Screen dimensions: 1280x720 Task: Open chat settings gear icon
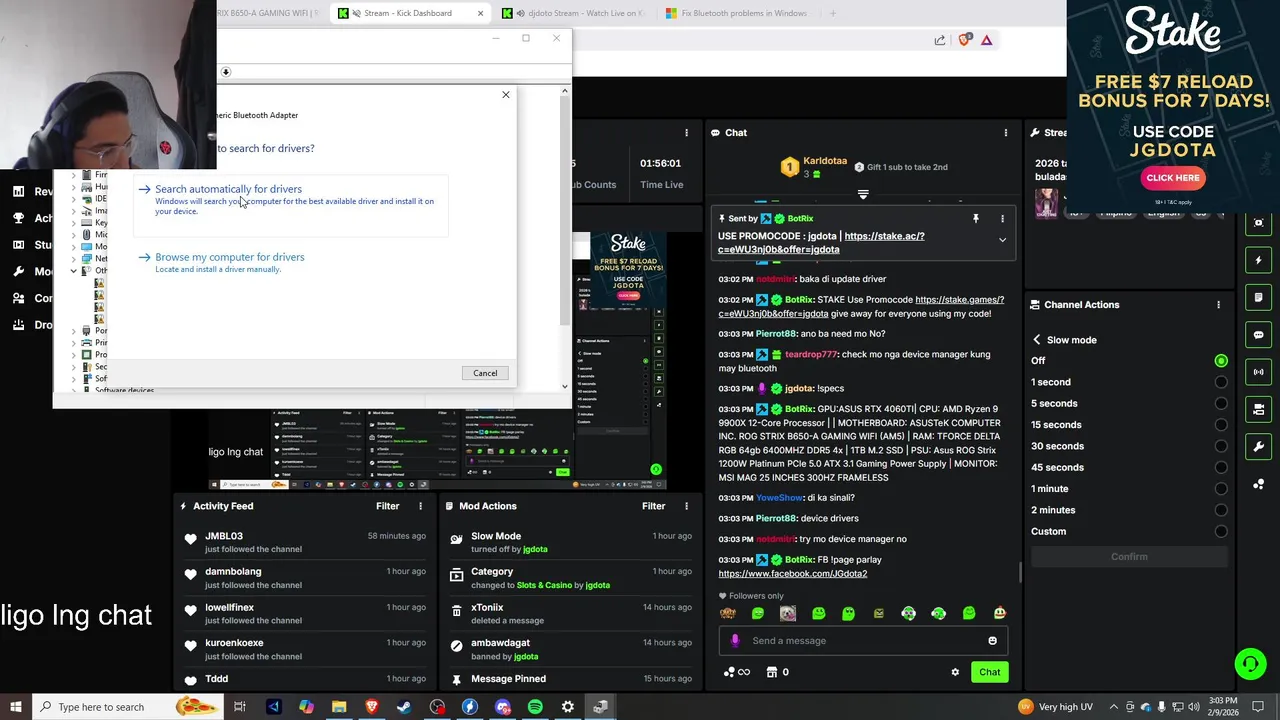click(955, 672)
